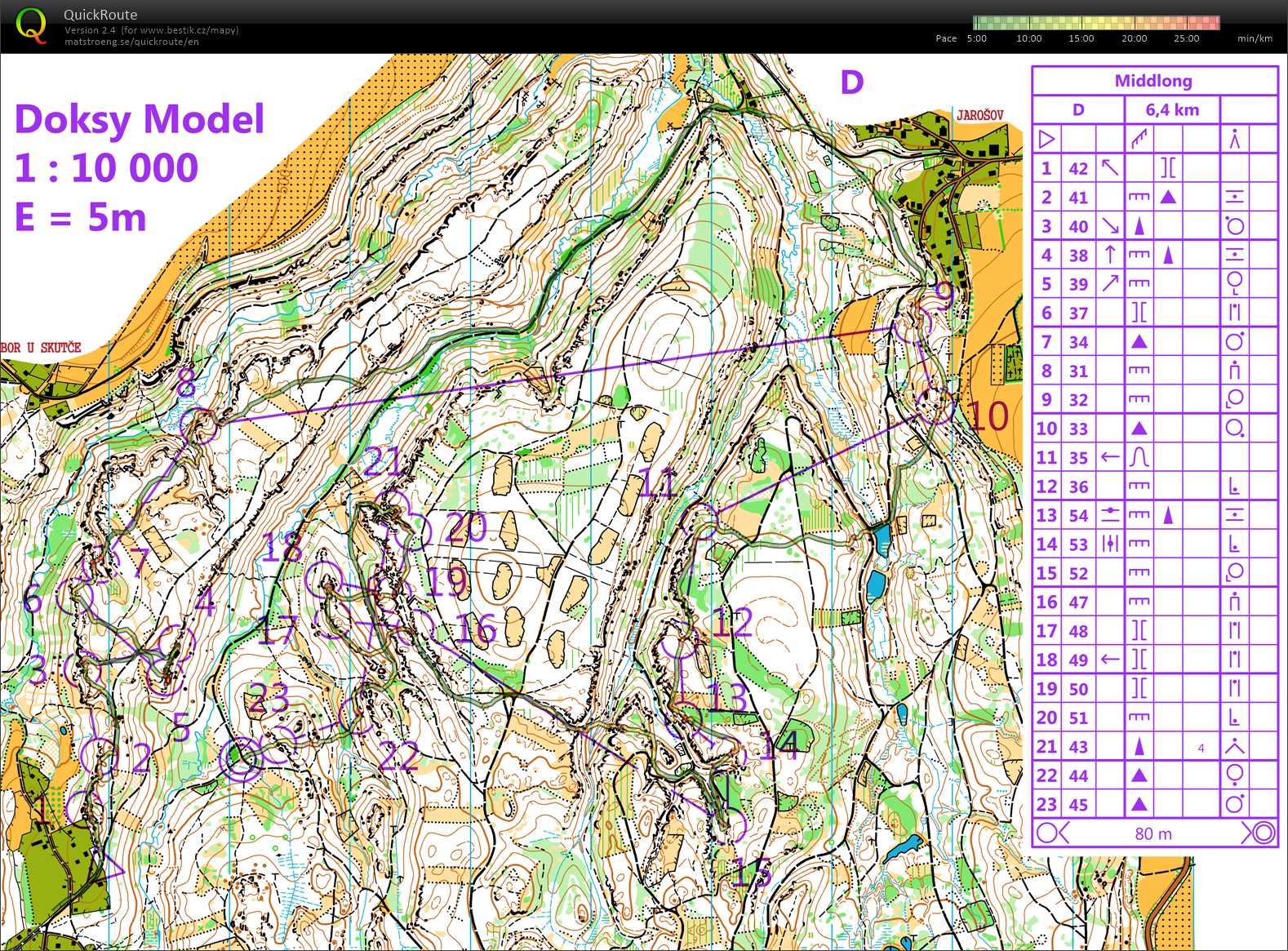Click control circle 11 on the map
Image resolution: width=1288 pixels, height=951 pixels.
[x=702, y=520]
